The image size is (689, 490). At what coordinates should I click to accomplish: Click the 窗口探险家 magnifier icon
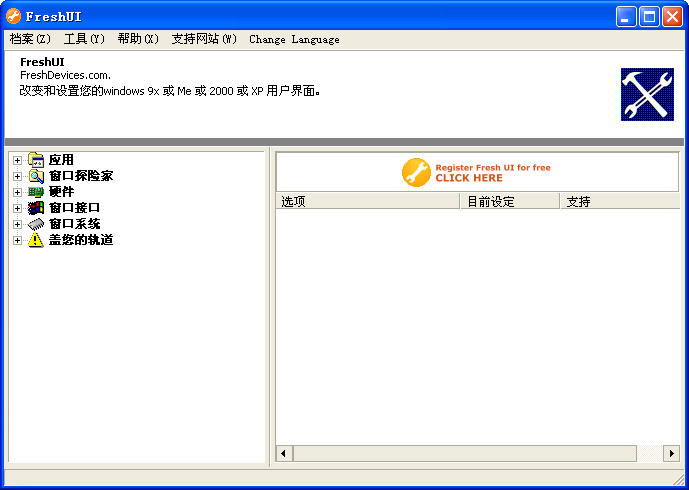tap(36, 176)
